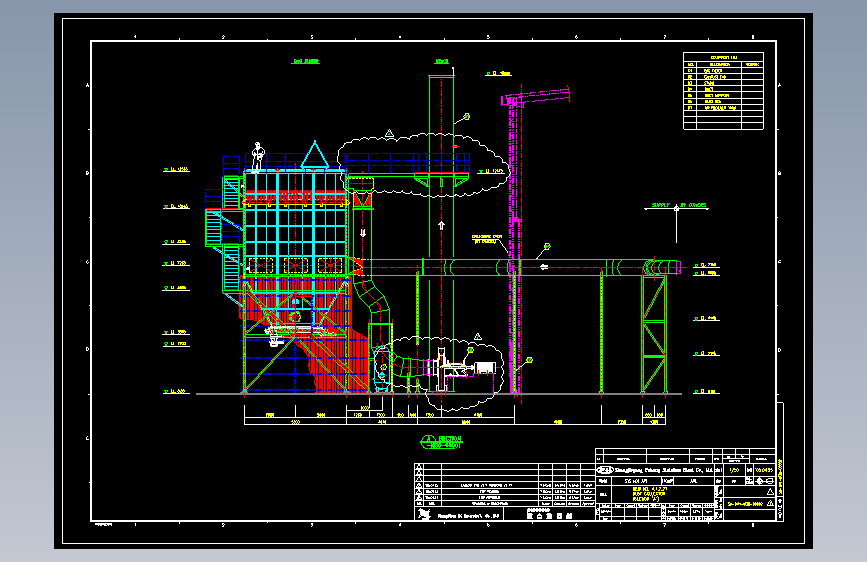The image size is (867, 562).
Task: Select the upper revision cloud outline
Action: [x=423, y=165]
